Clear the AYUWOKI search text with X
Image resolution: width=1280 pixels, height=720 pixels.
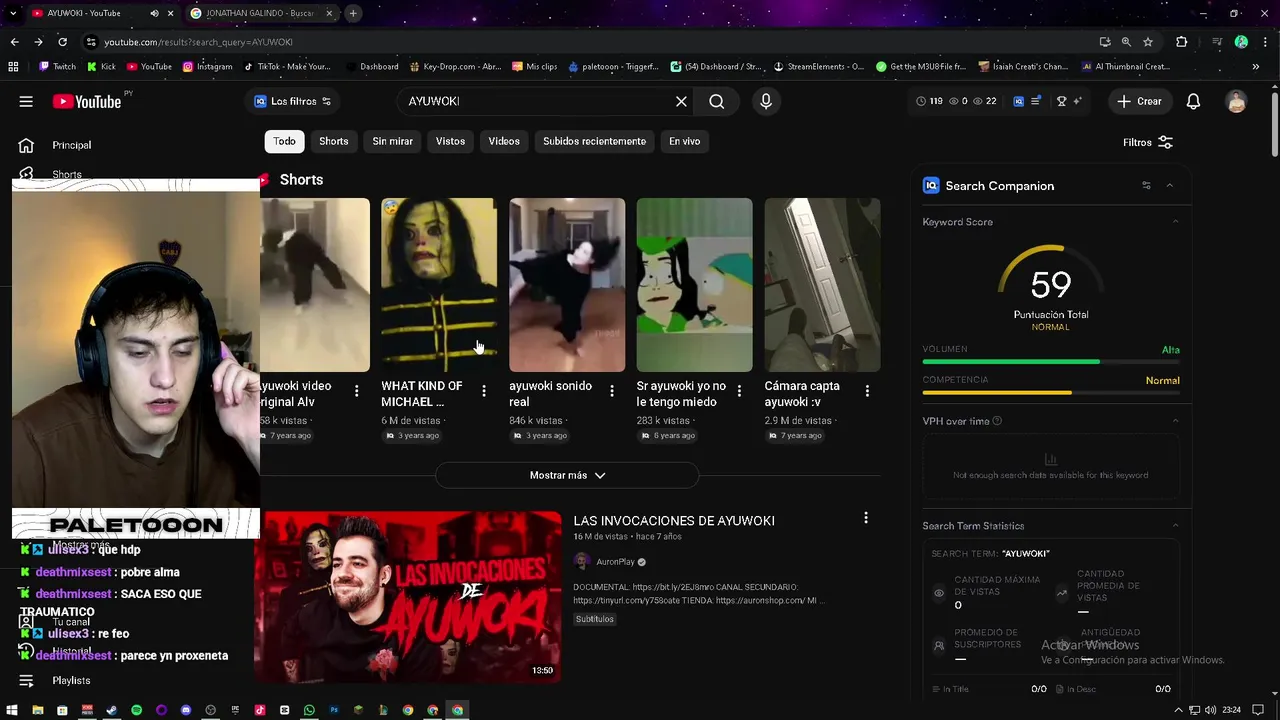coord(681,101)
